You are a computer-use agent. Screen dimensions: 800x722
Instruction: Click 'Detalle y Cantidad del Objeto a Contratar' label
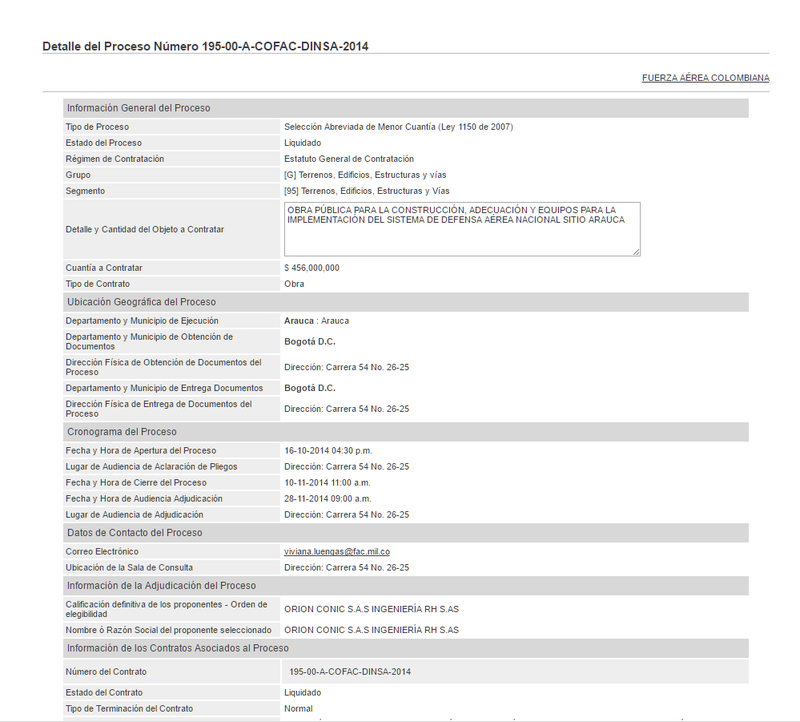pyautogui.click(x=144, y=230)
